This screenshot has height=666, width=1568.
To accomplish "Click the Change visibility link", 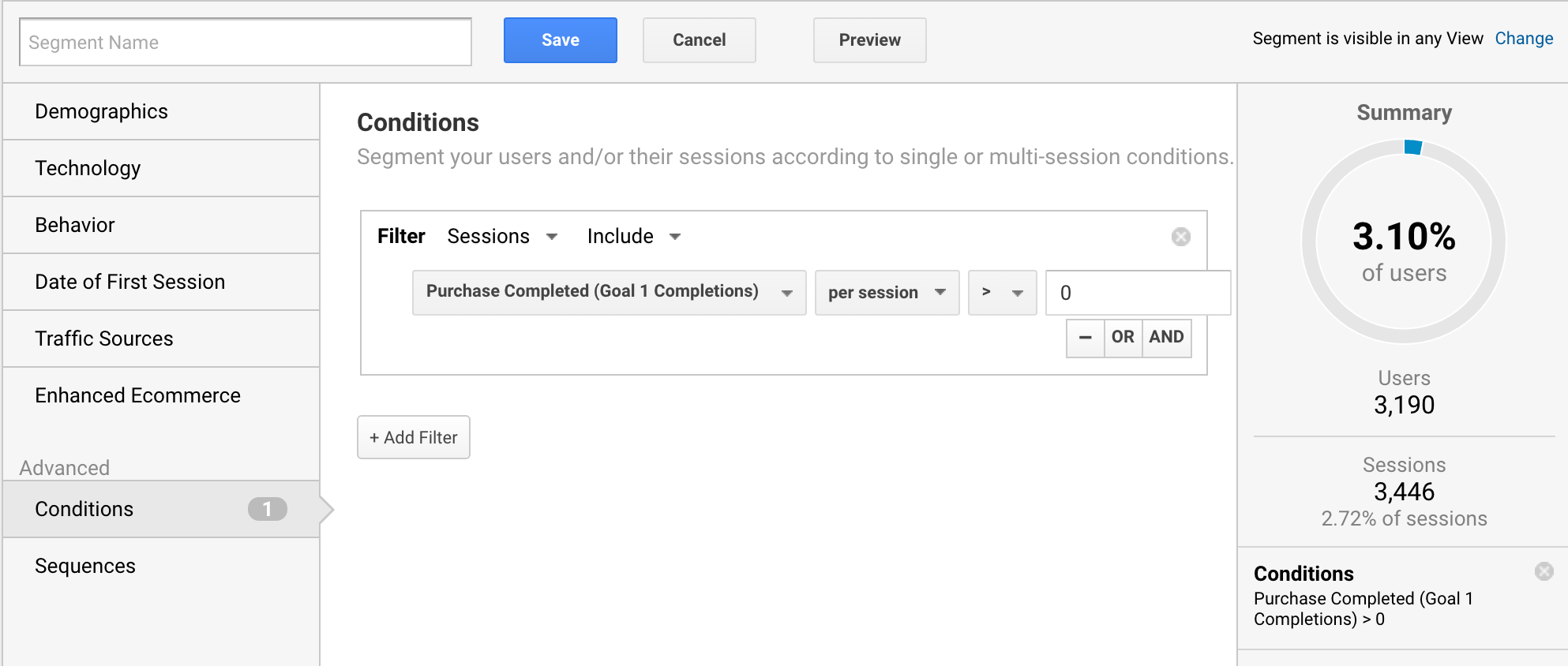I will tap(1524, 39).
